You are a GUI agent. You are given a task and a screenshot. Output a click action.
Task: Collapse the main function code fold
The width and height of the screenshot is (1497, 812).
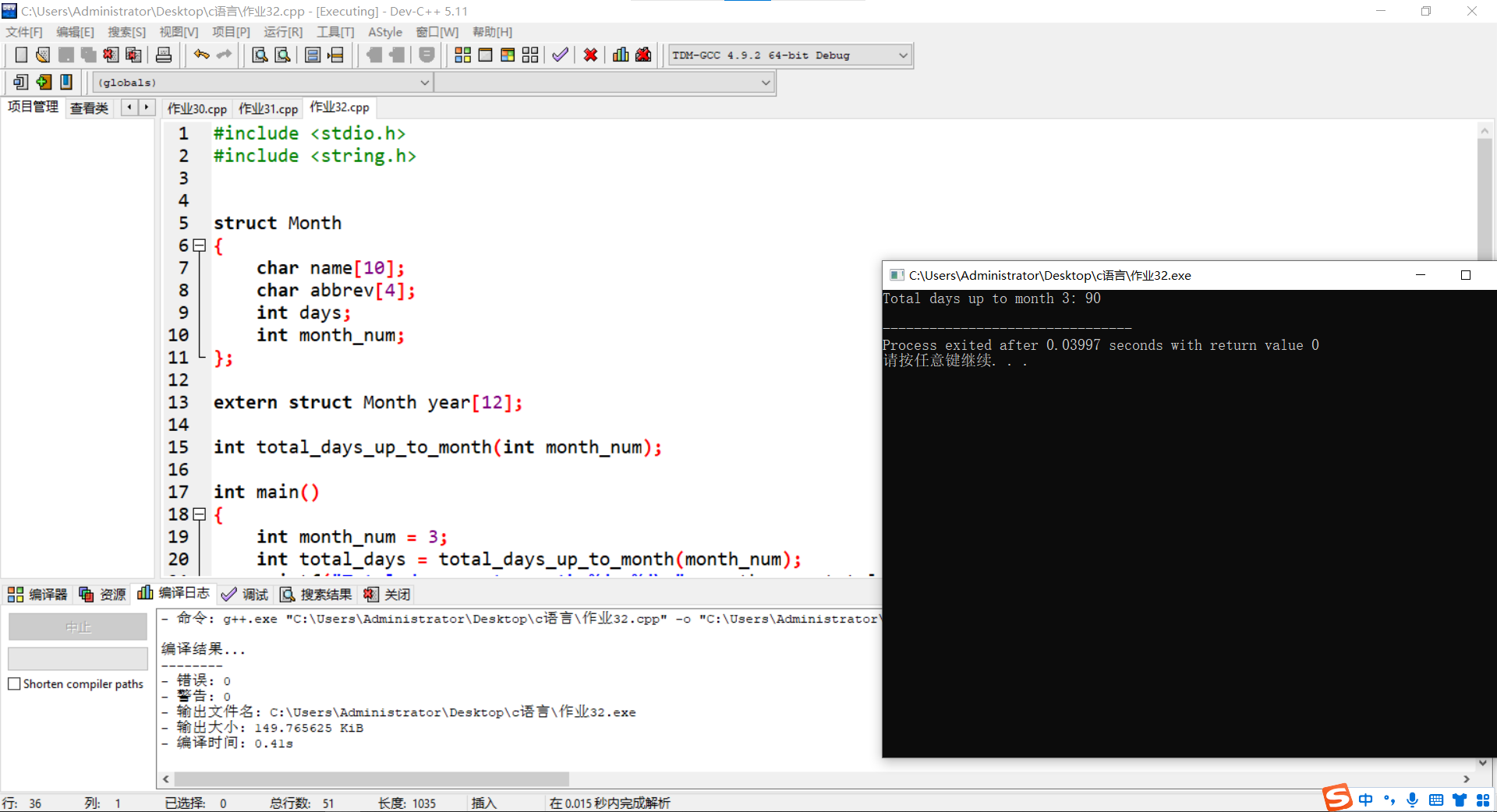click(x=200, y=514)
